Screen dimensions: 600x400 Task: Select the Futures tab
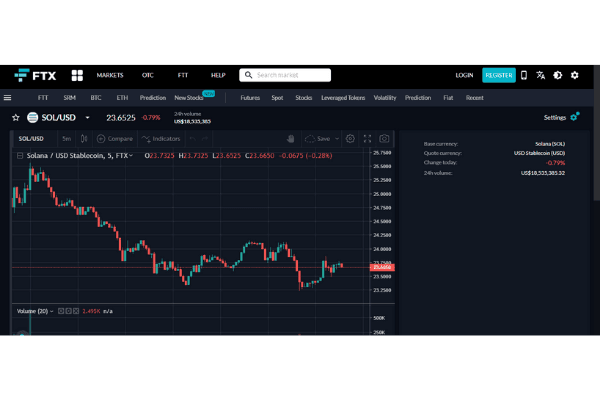coord(250,98)
